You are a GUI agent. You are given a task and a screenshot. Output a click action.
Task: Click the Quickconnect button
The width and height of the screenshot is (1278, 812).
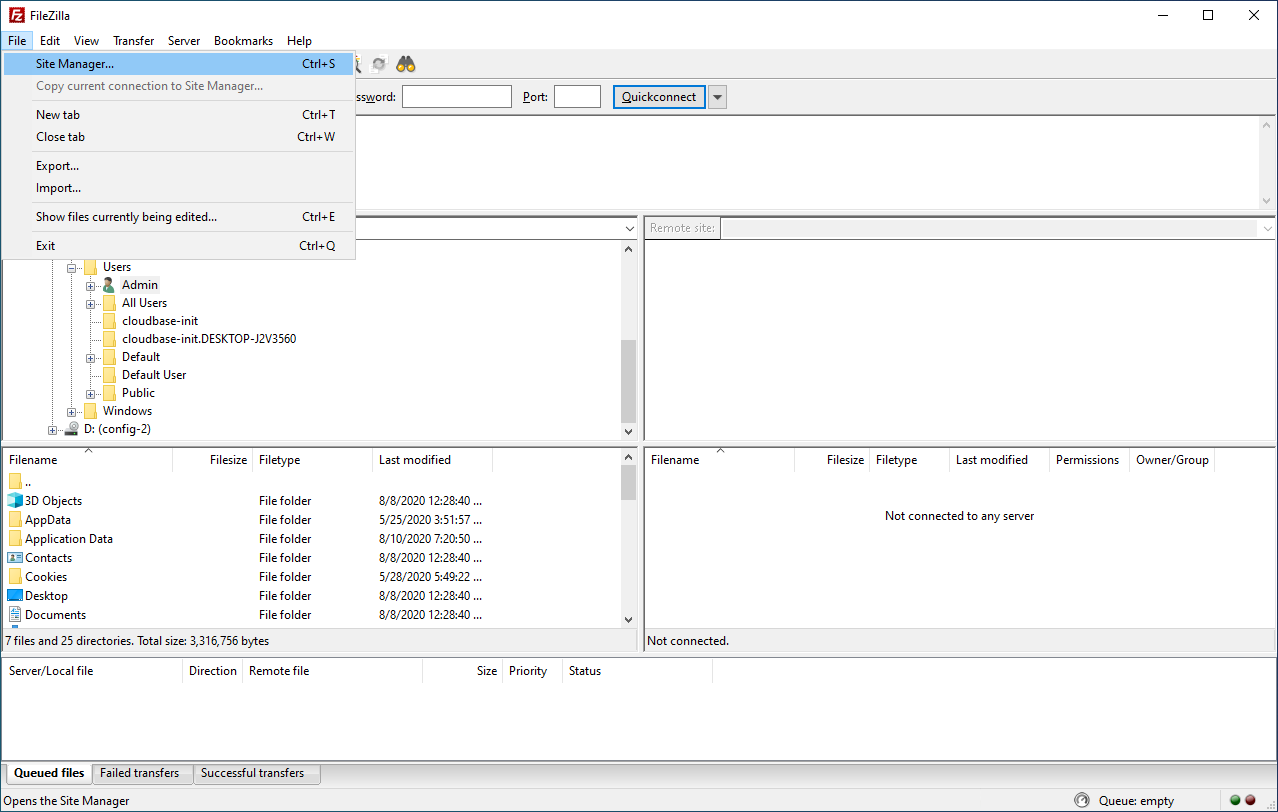pos(659,97)
